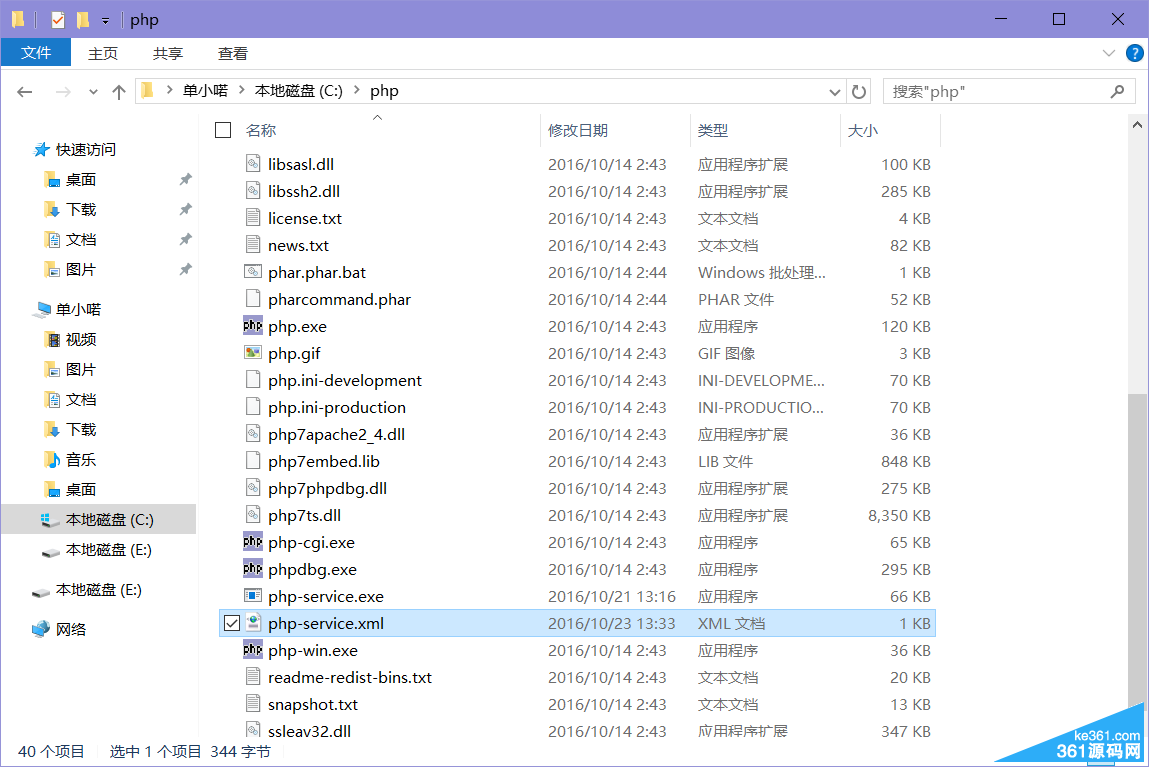Click the php.exe file icon
The height and width of the screenshot is (767, 1149).
tap(253, 326)
